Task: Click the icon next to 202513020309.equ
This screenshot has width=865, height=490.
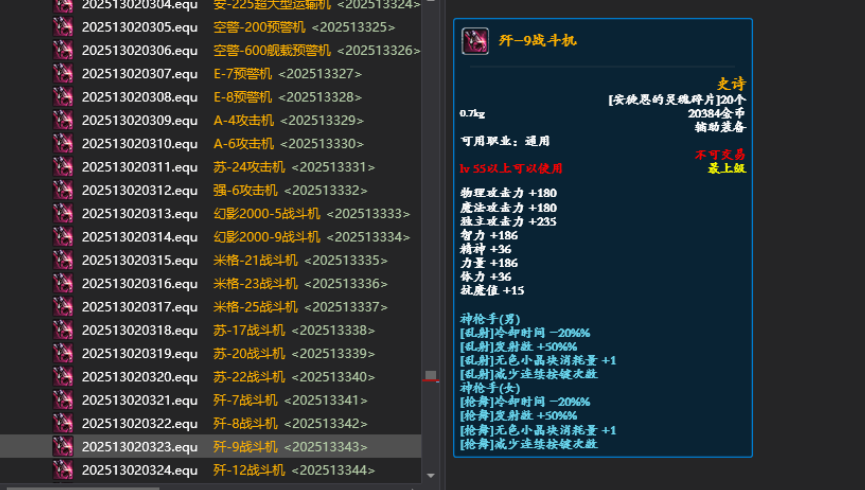Action: [63, 120]
